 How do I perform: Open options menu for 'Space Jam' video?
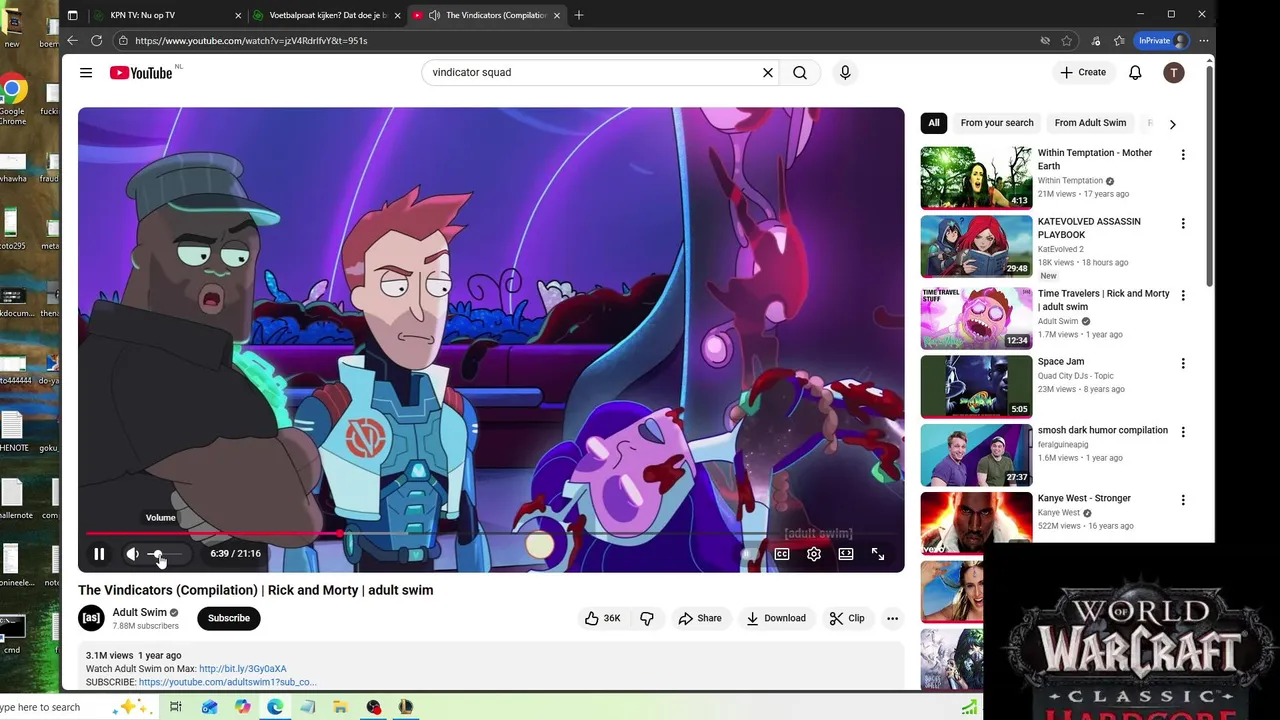1183,364
